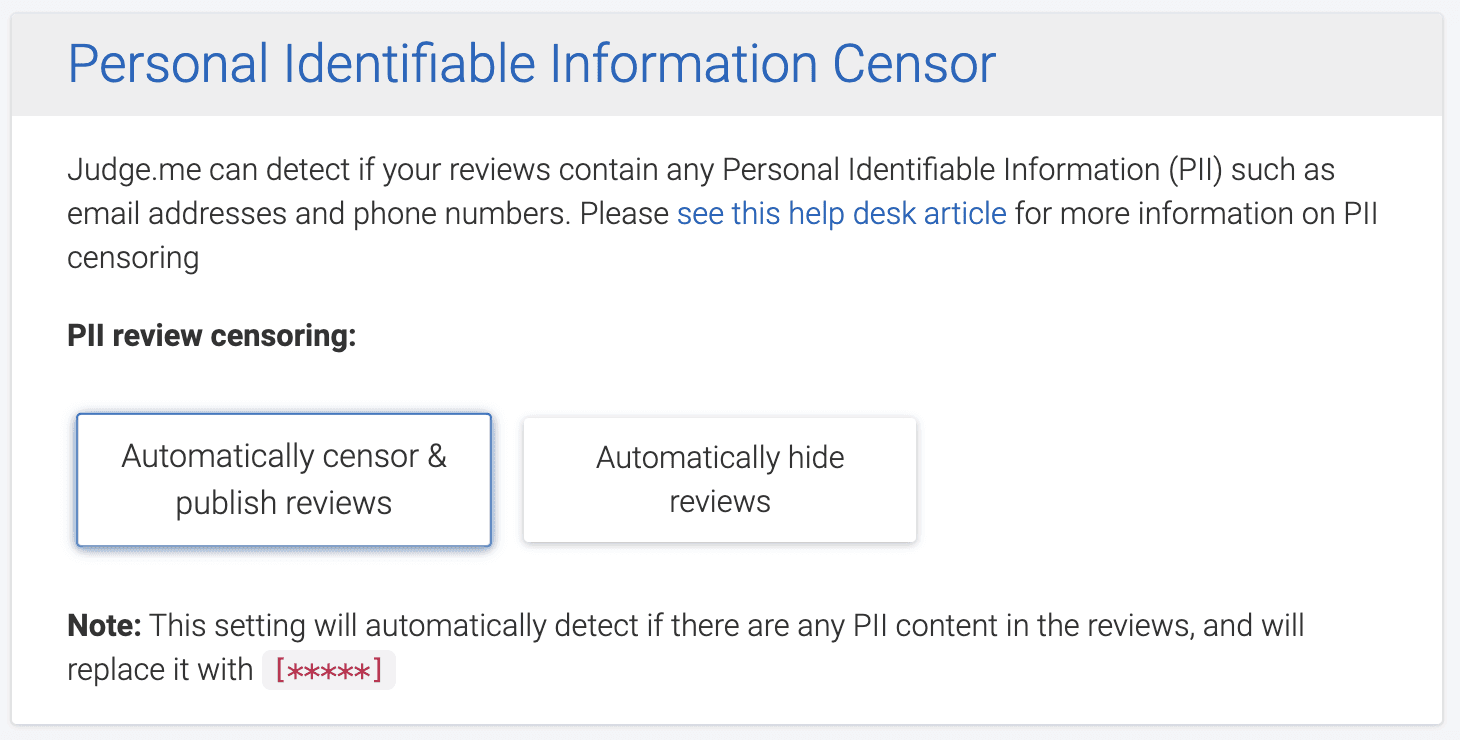
Task: Click the word 'censoring' ending the description
Action: pyautogui.click(x=132, y=257)
